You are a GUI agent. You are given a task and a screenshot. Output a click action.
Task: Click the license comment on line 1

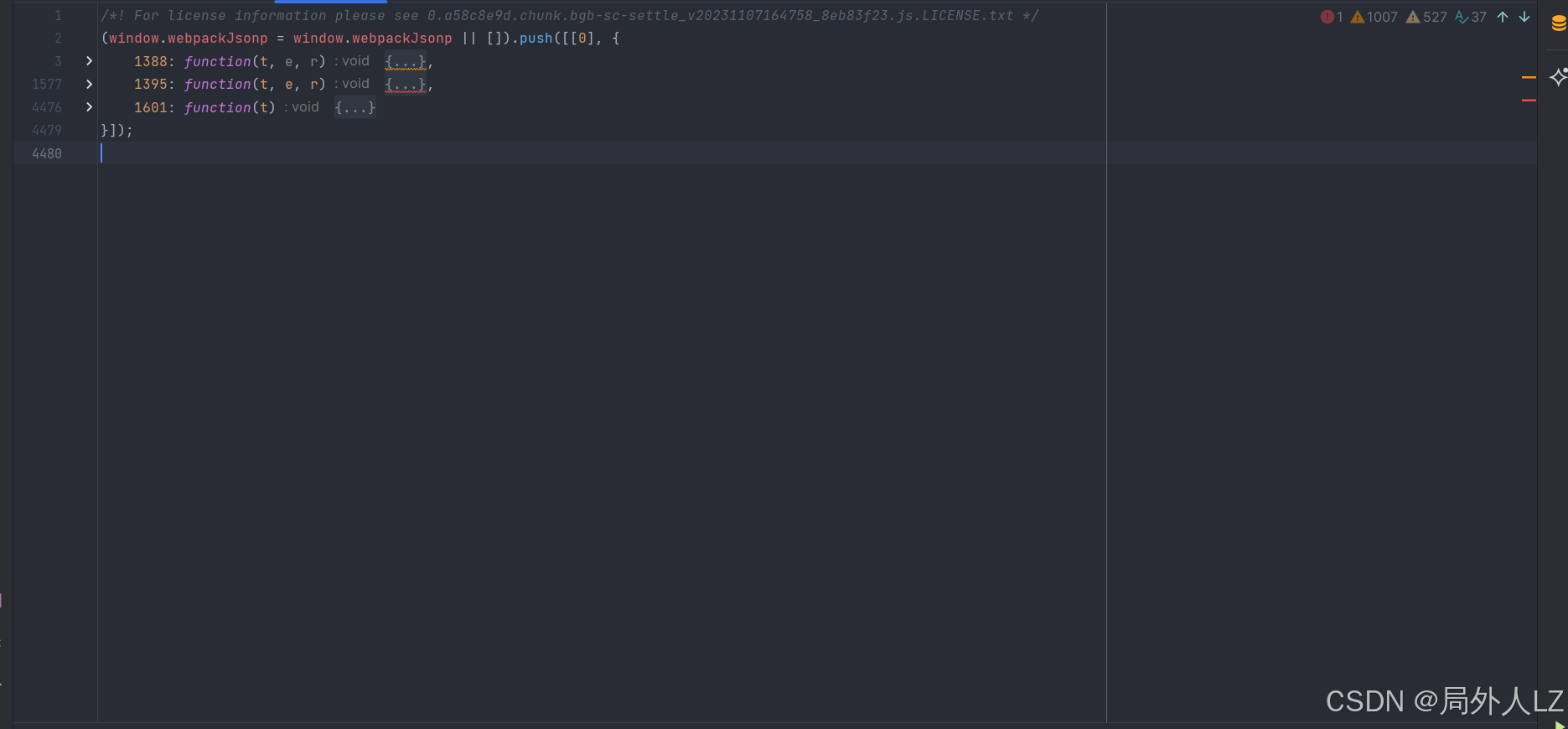[570, 15]
